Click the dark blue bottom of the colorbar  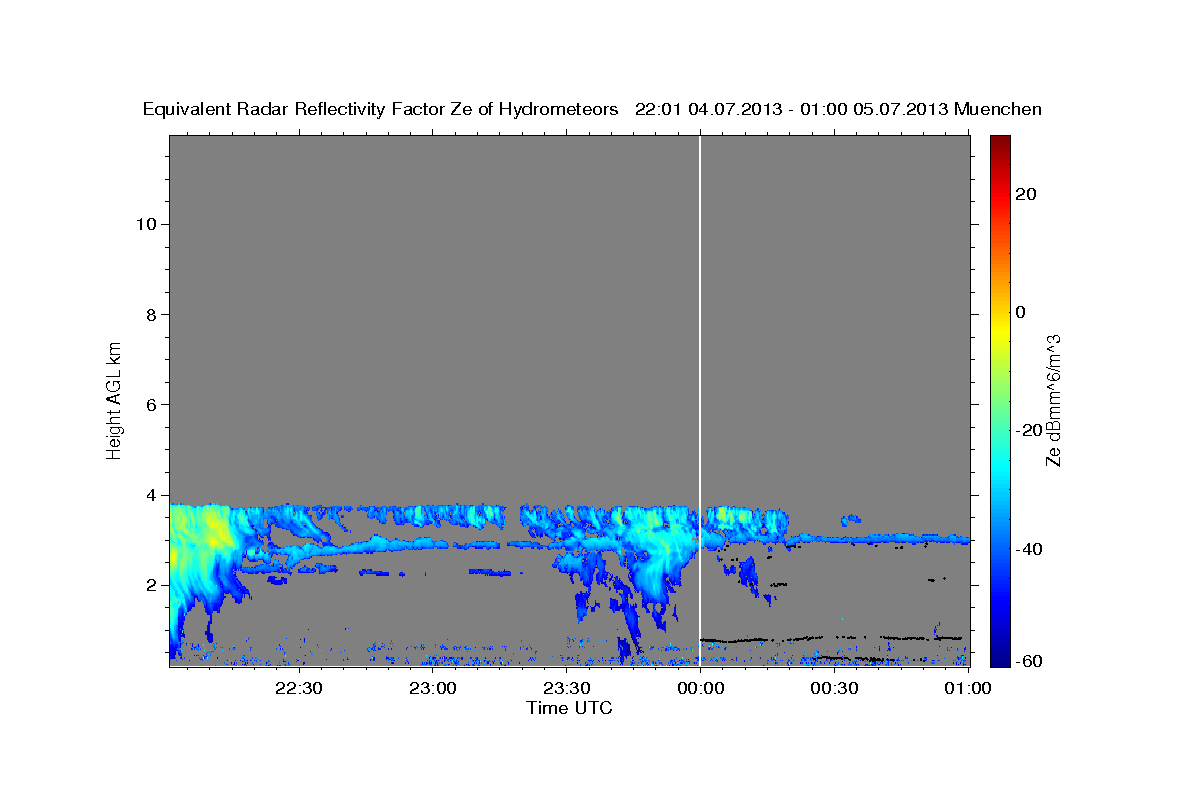click(x=1000, y=659)
